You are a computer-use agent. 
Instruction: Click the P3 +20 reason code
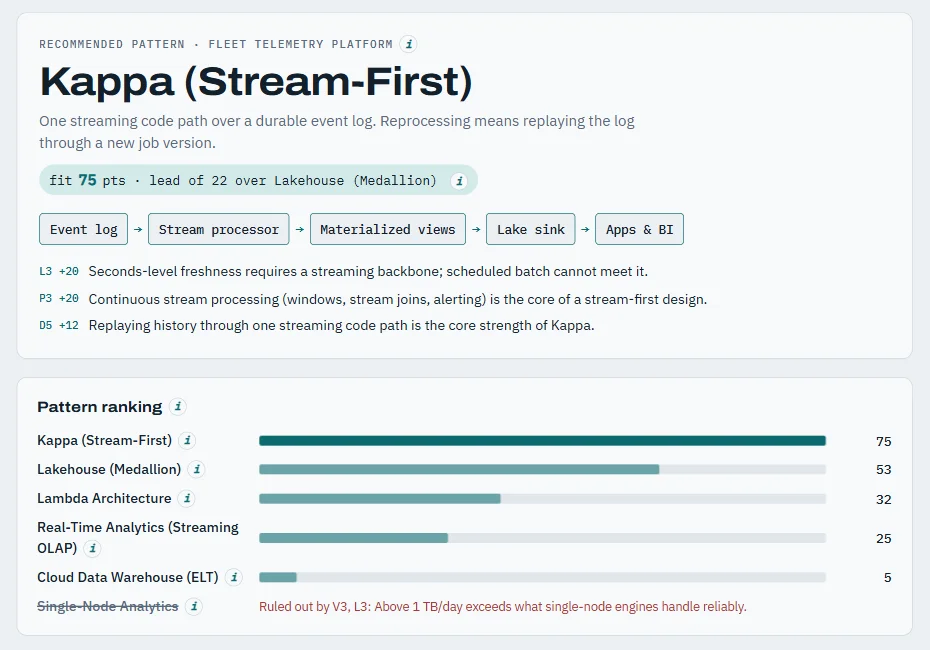coord(59,298)
